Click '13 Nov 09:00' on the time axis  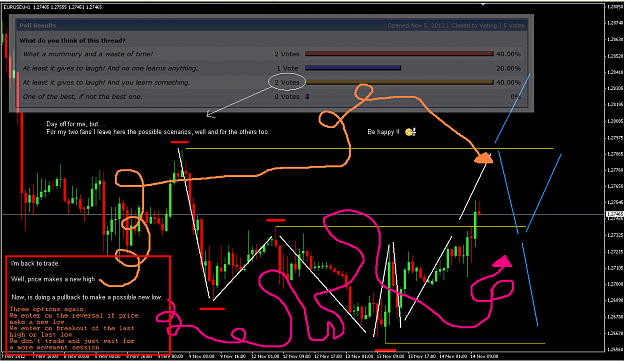click(x=391, y=356)
